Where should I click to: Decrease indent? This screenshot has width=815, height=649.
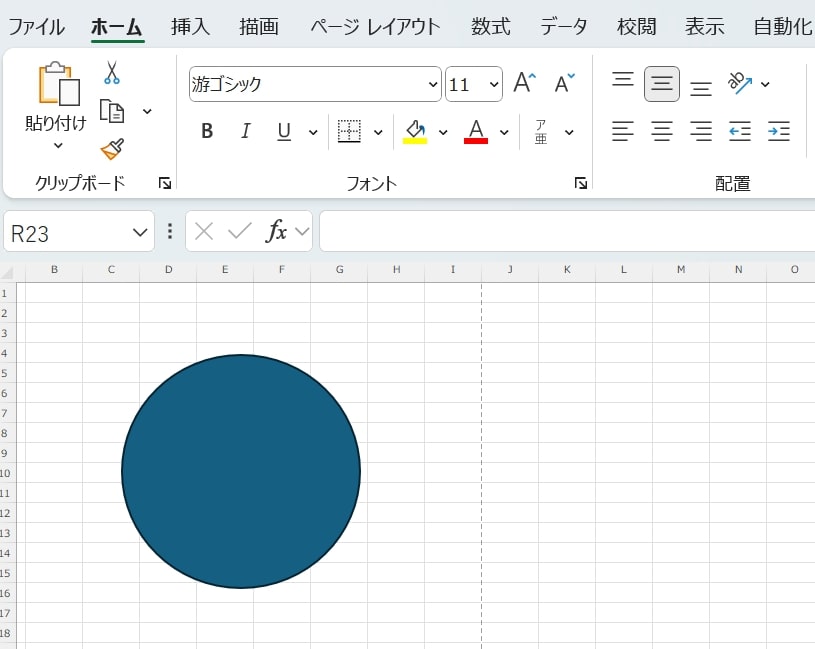tap(740, 131)
